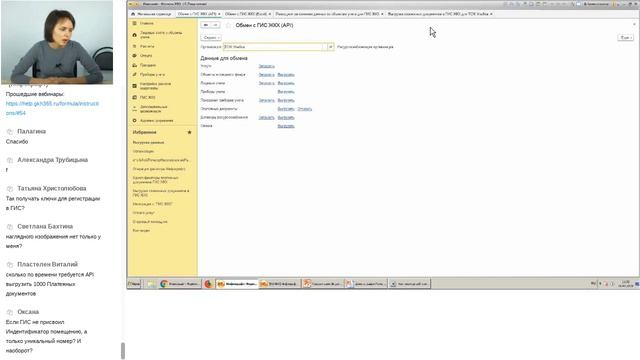Viewport: 640px width, 360px height.
Task: Click Александра Трубицына name in chat
Action: 53,160
